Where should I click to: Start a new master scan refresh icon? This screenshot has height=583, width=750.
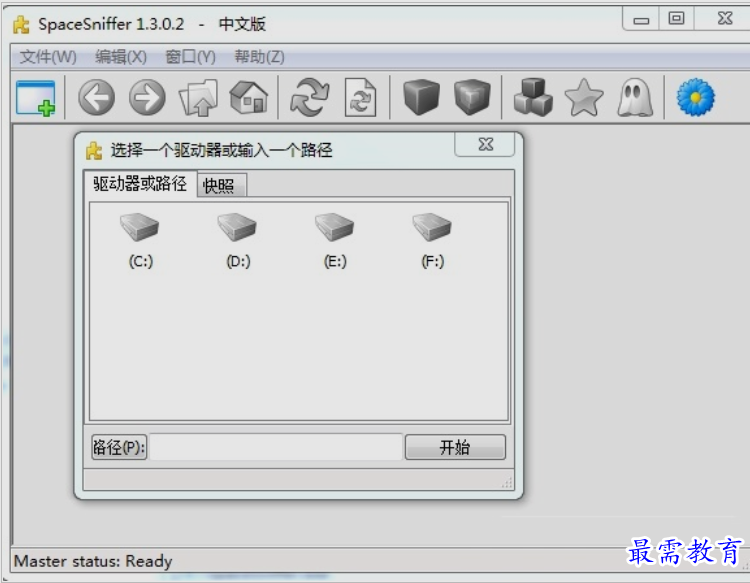(309, 98)
